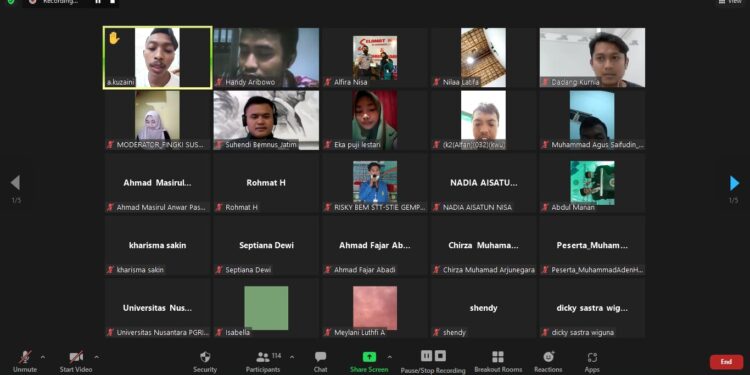Select the MODERATOR_FINGKI video tile
The image size is (750, 375).
click(158, 120)
